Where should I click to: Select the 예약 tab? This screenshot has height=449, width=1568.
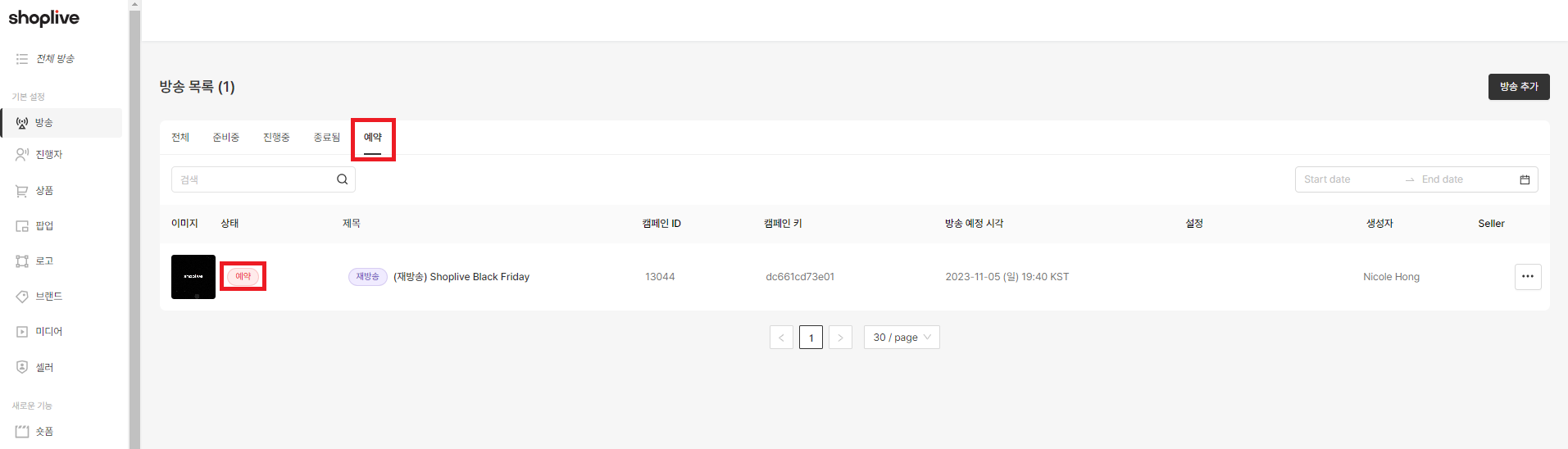(373, 138)
